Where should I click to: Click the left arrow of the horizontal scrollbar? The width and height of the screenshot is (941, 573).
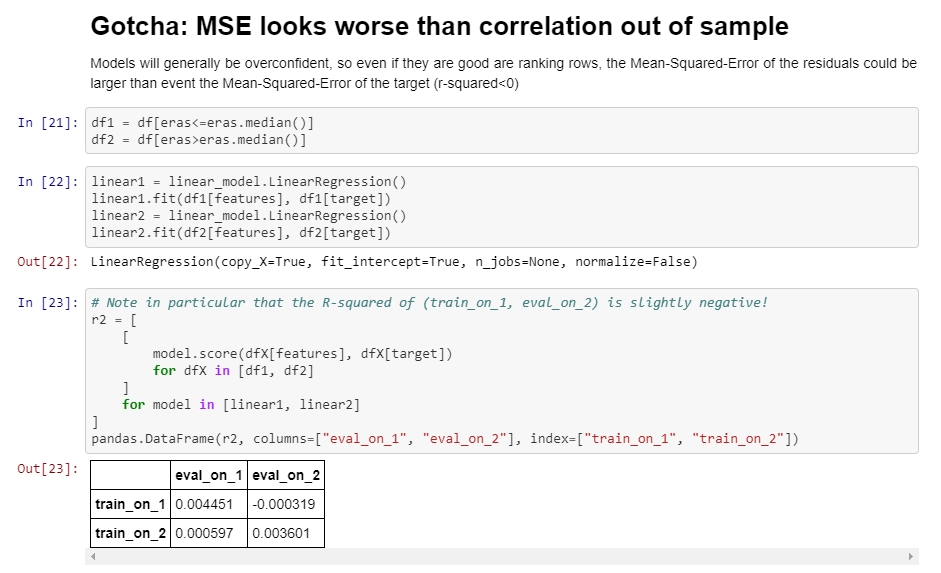click(94, 556)
